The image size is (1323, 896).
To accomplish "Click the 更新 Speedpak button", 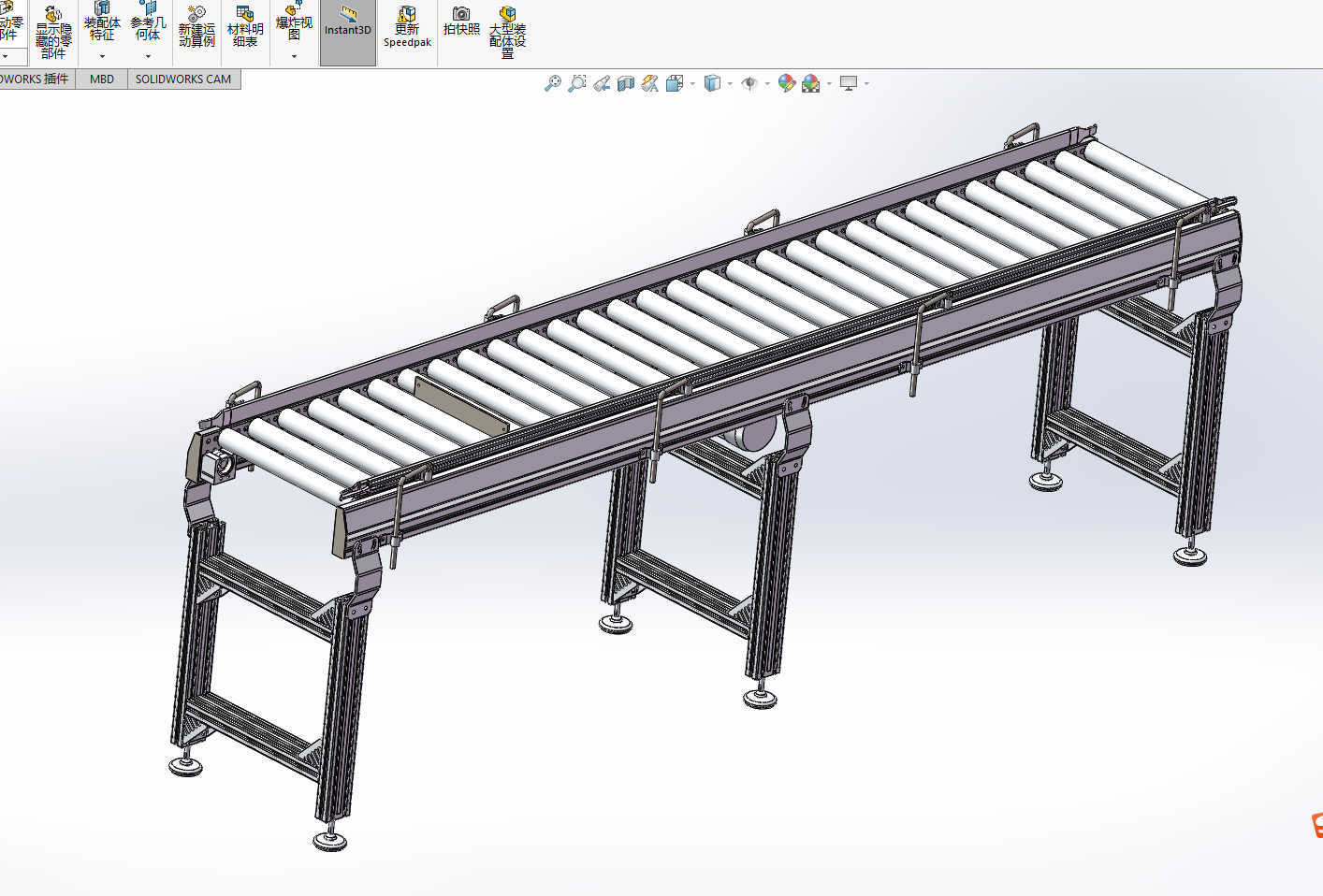I will [x=407, y=28].
